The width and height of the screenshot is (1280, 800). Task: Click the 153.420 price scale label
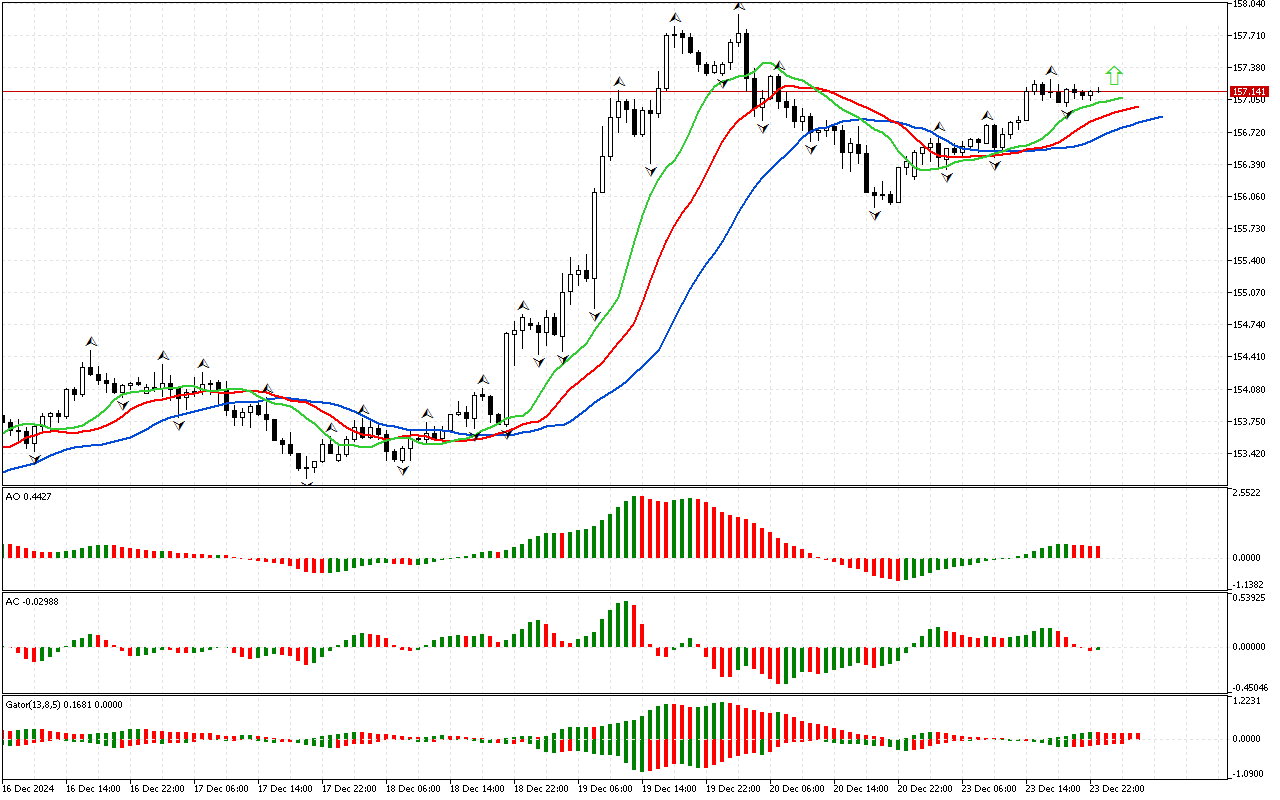1250,453
